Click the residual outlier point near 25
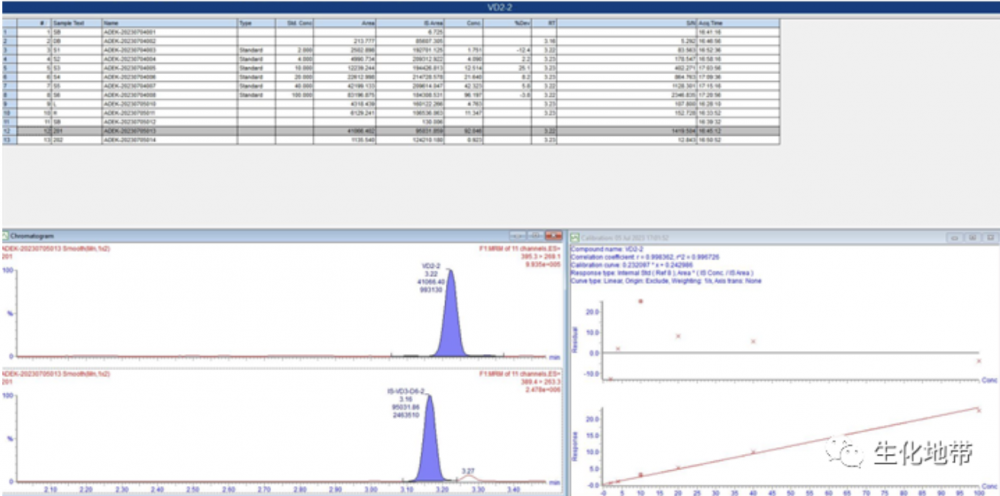 pyautogui.click(x=640, y=301)
